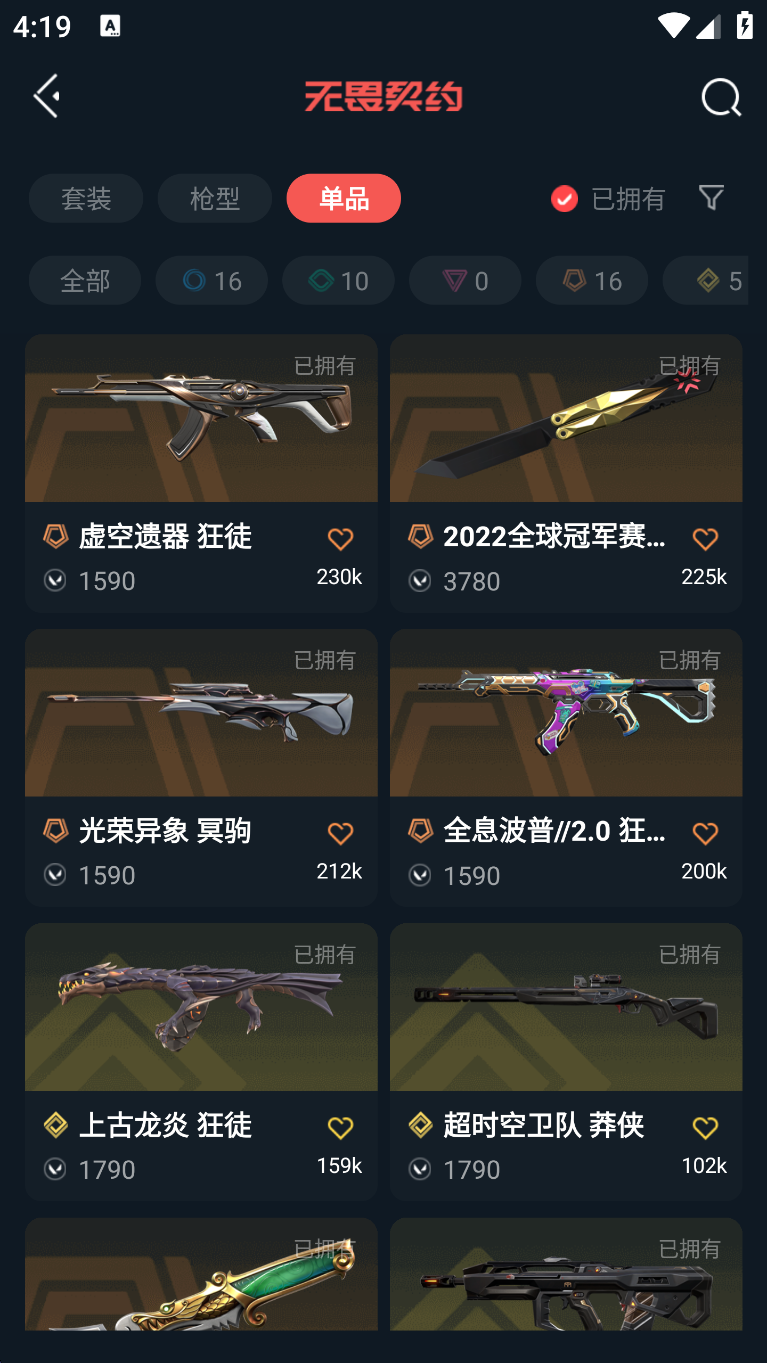
Task: Open search with the magnifier icon
Action: point(720,97)
